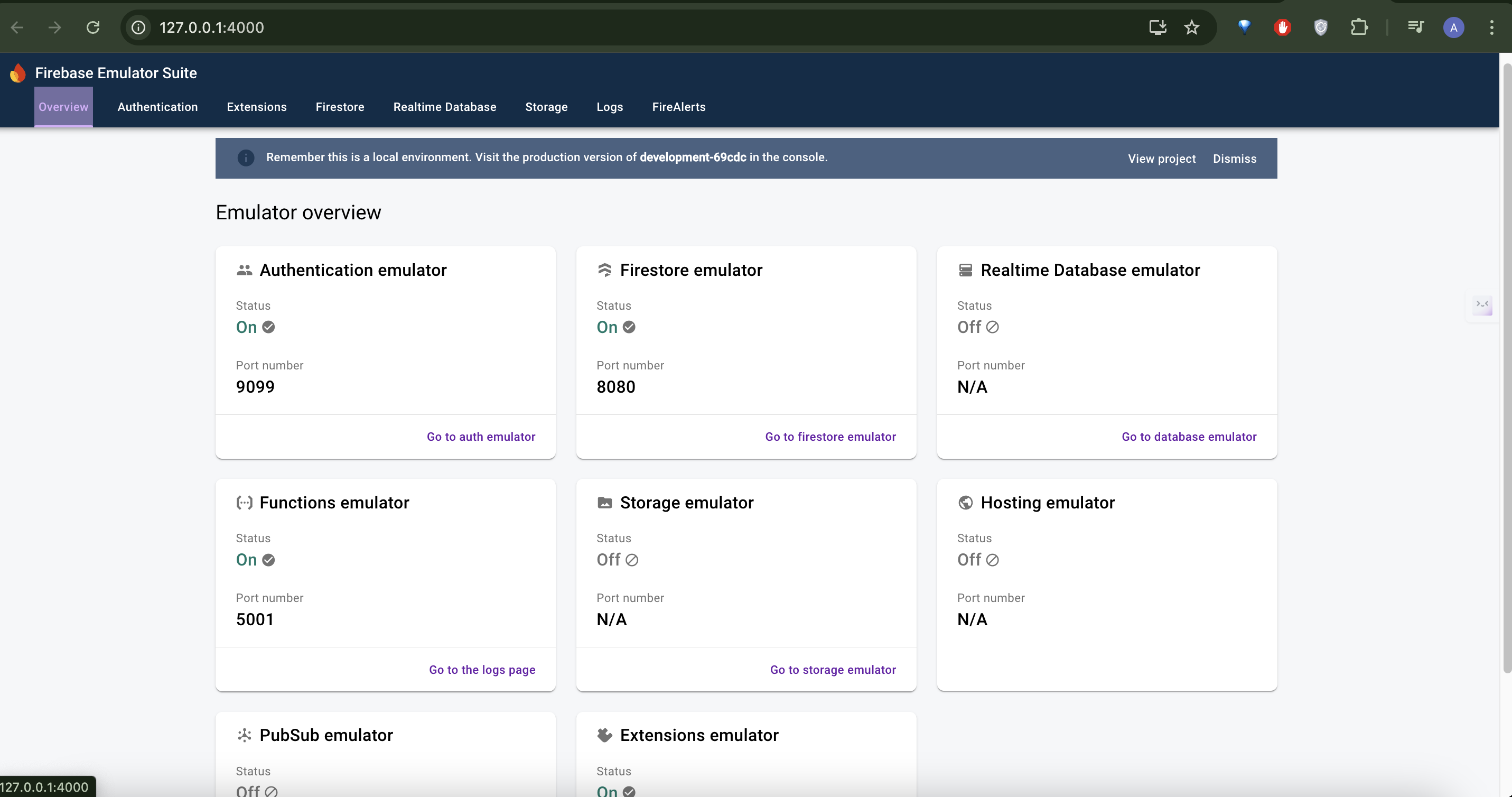Click the Storage emulator folder icon
1512x797 pixels.
[604, 503]
